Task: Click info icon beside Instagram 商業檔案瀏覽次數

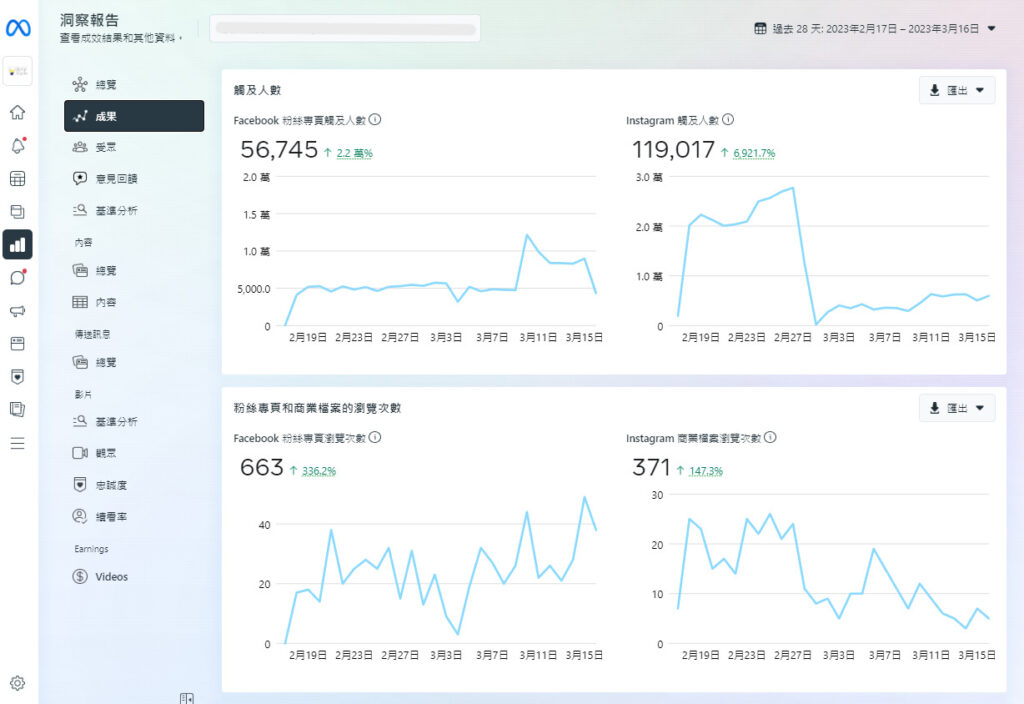Action: tap(770, 438)
